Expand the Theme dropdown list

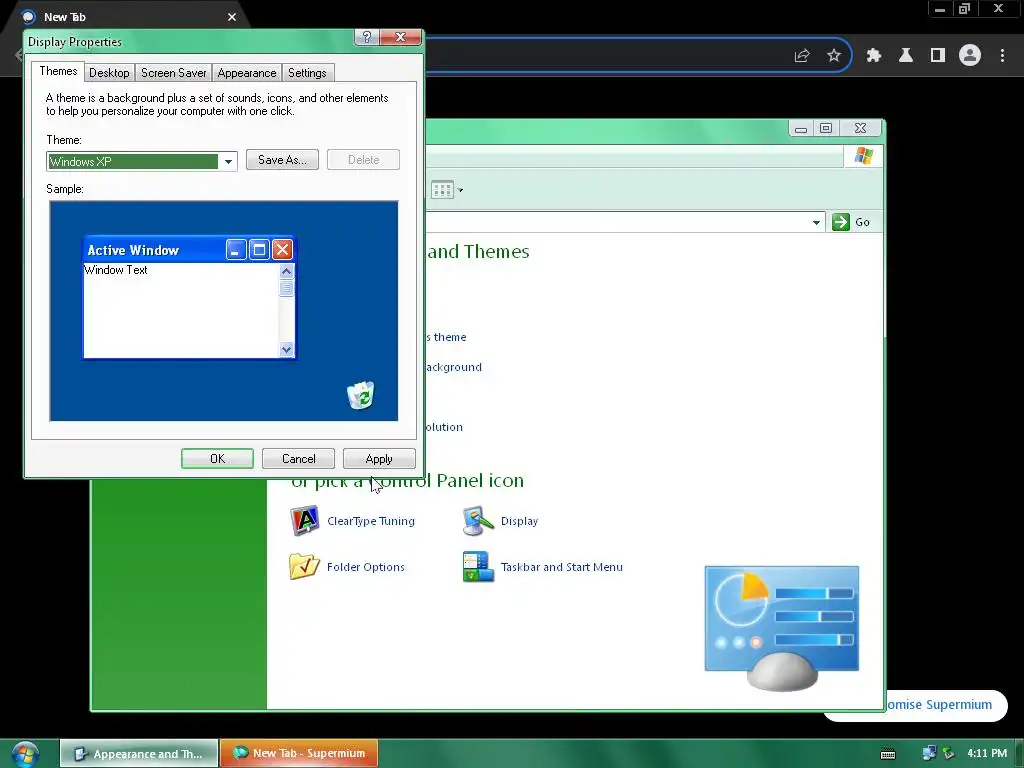pyautogui.click(x=228, y=161)
